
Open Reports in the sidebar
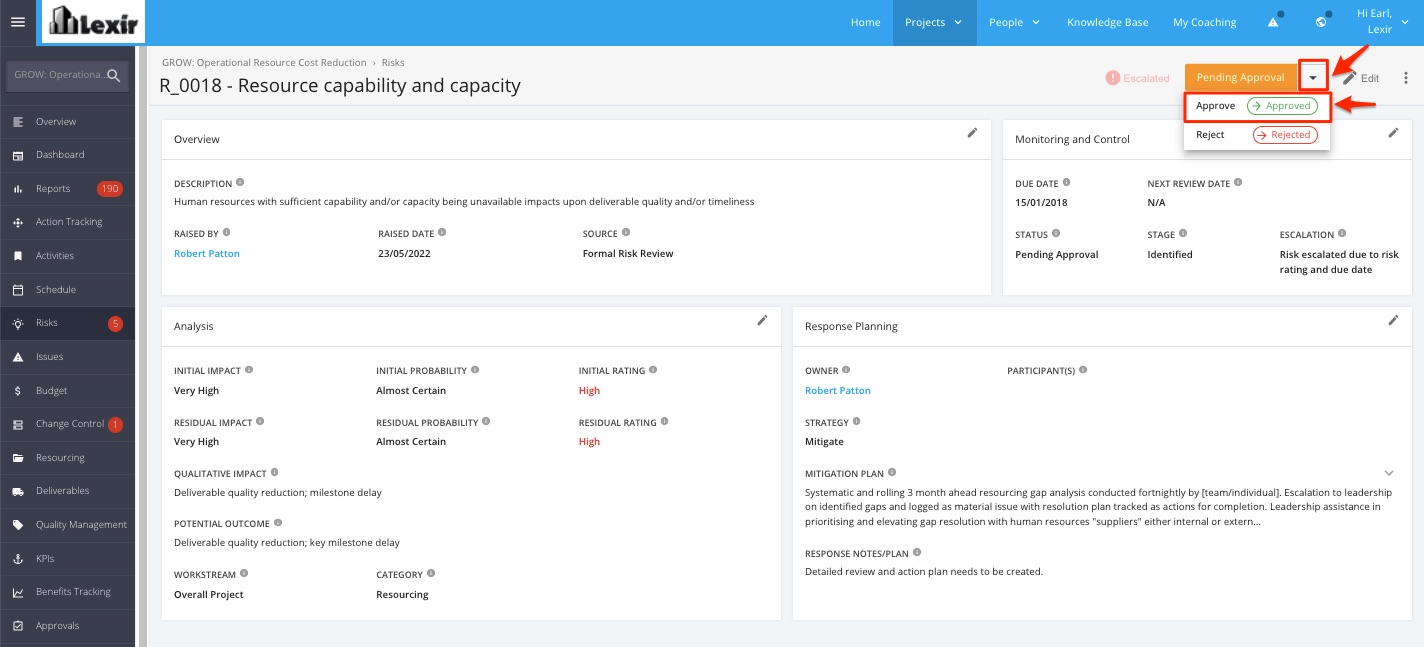(x=67, y=189)
